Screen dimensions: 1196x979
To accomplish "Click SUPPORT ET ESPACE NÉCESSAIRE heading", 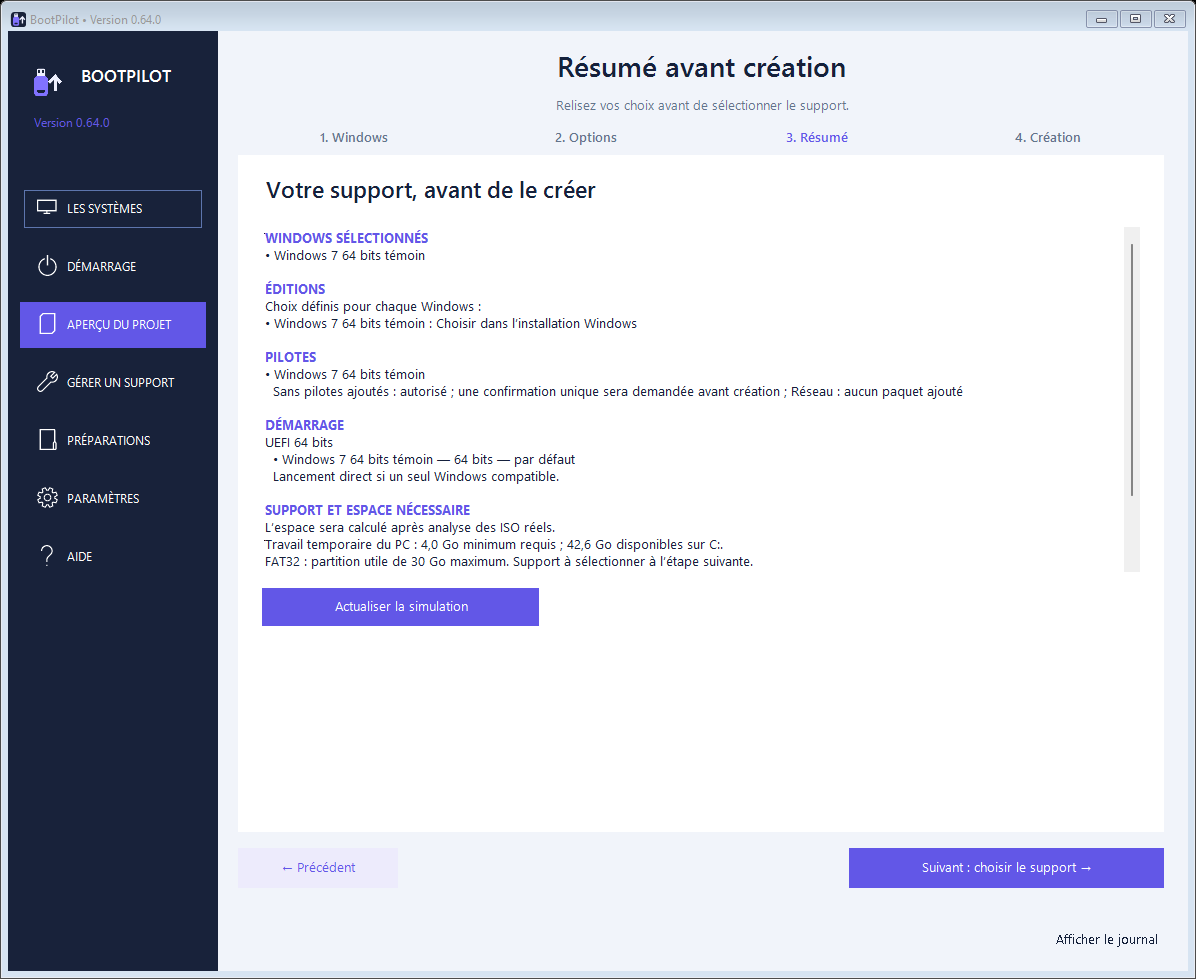I will coord(368,510).
